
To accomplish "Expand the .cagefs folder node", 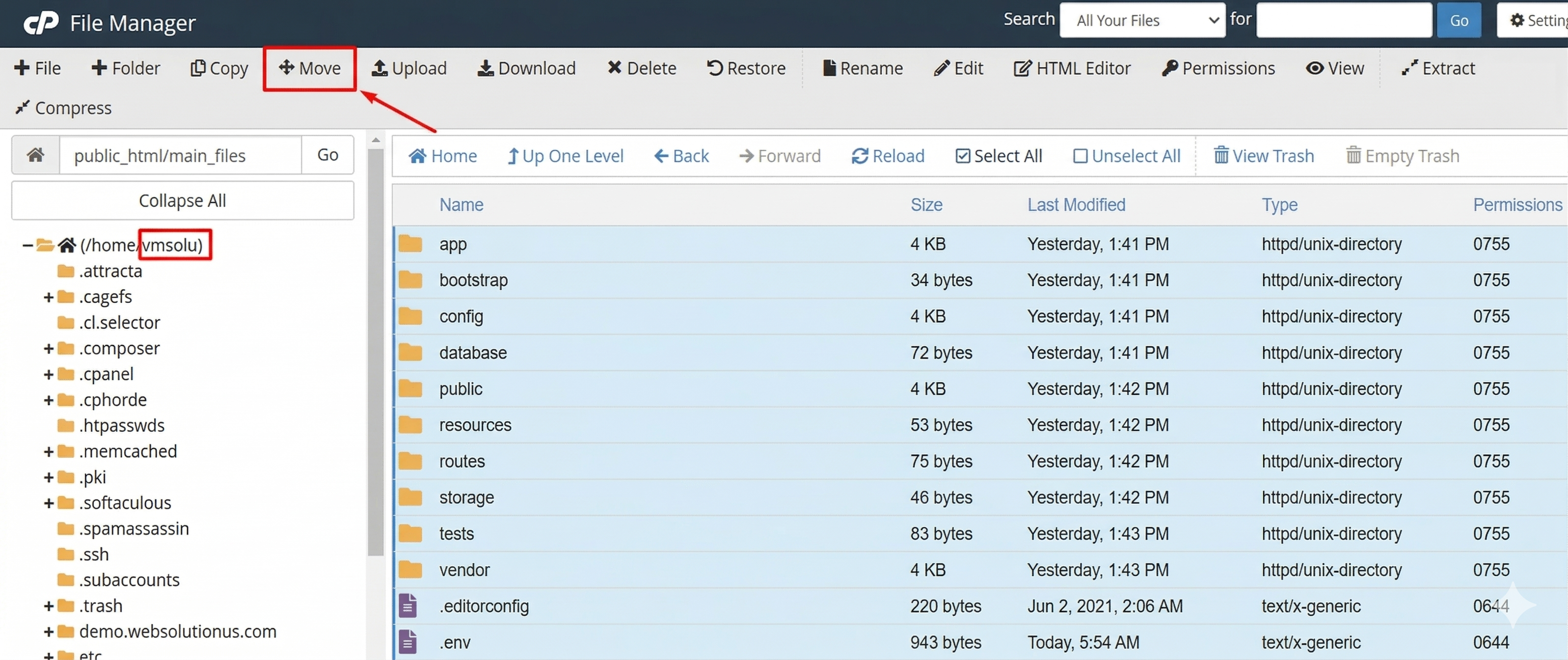I will pos(49,297).
